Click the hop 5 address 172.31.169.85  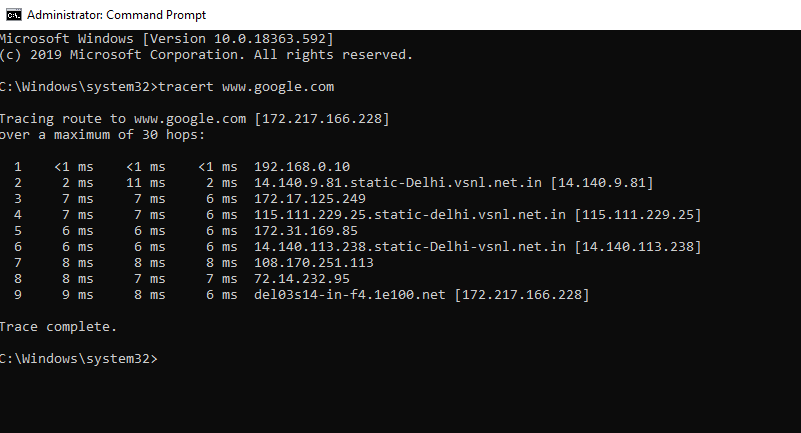(306, 230)
